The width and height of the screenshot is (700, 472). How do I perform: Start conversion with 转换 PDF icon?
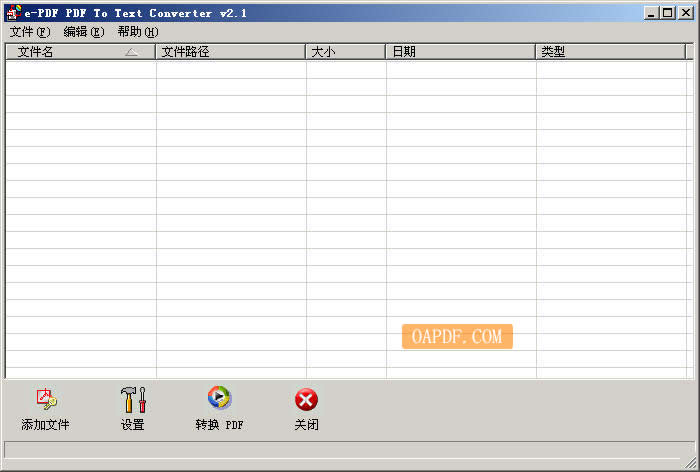click(x=219, y=397)
